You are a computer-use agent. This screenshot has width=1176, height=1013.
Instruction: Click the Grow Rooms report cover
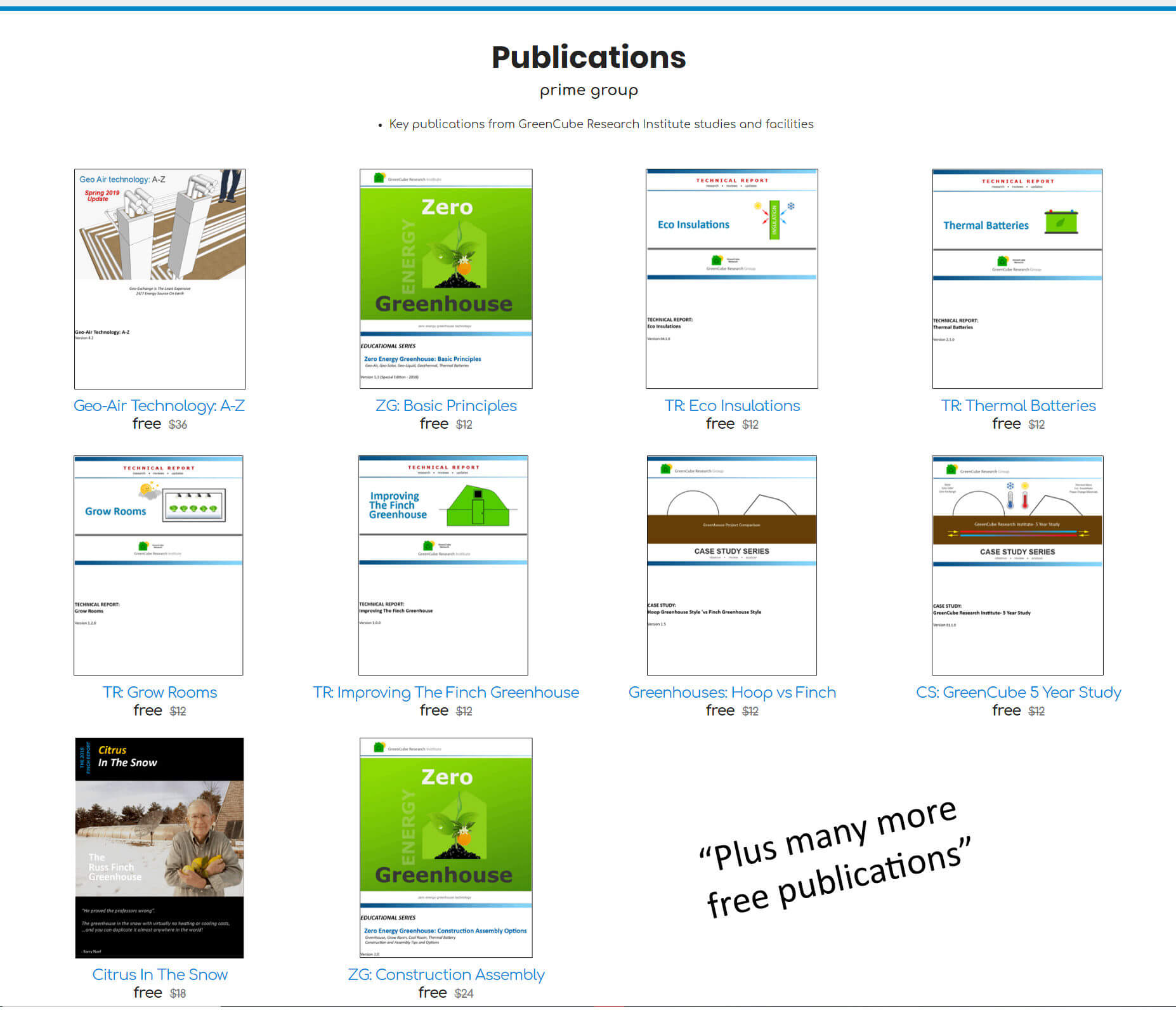coord(159,565)
